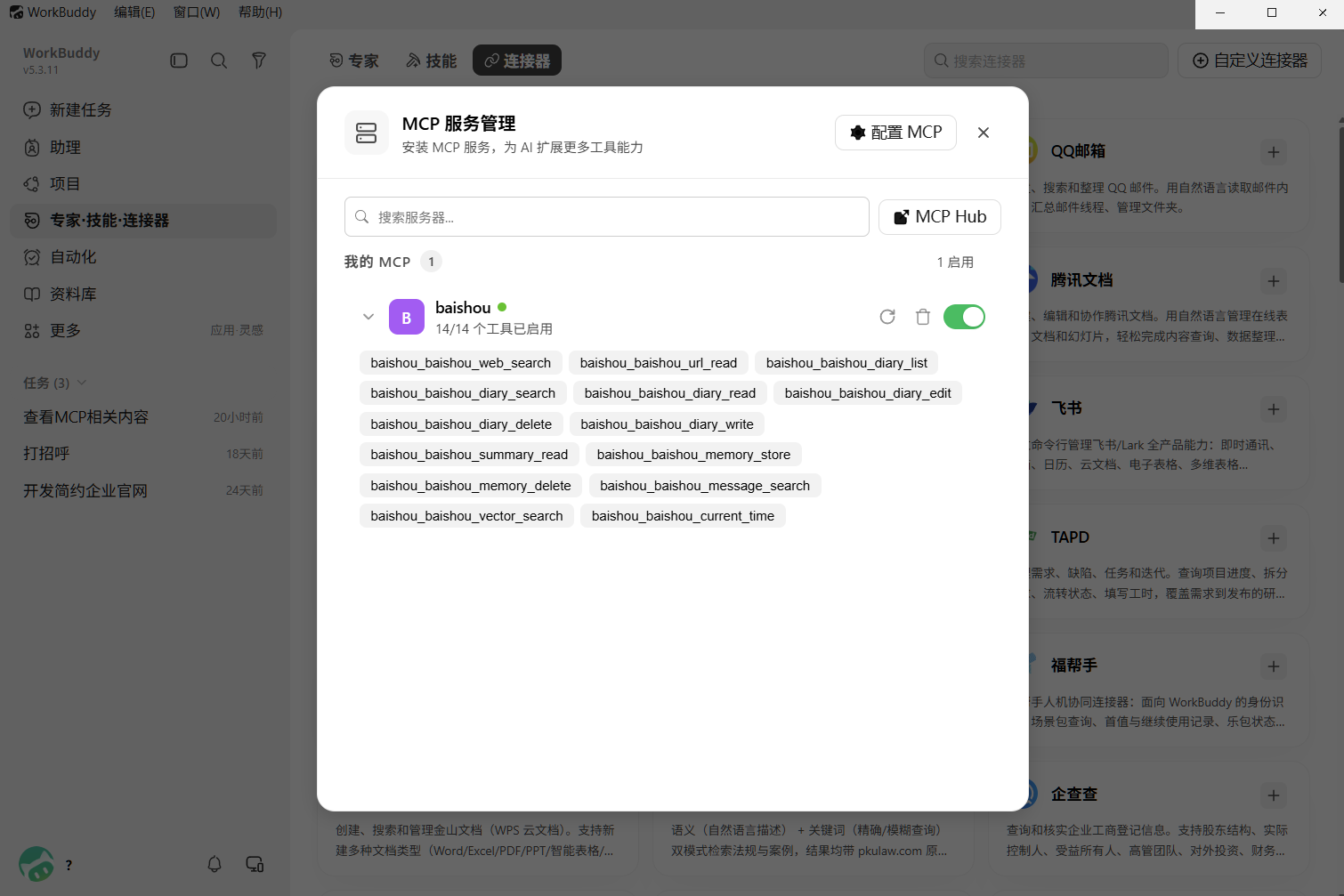This screenshot has width=1344, height=896.
Task: Focus the 搜索连接器 search box
Action: [x=1046, y=61]
